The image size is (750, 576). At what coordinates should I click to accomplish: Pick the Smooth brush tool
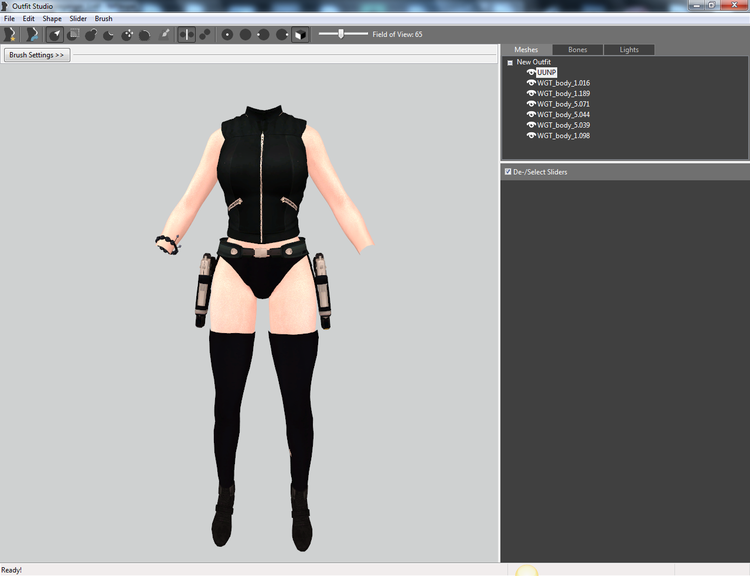145,34
